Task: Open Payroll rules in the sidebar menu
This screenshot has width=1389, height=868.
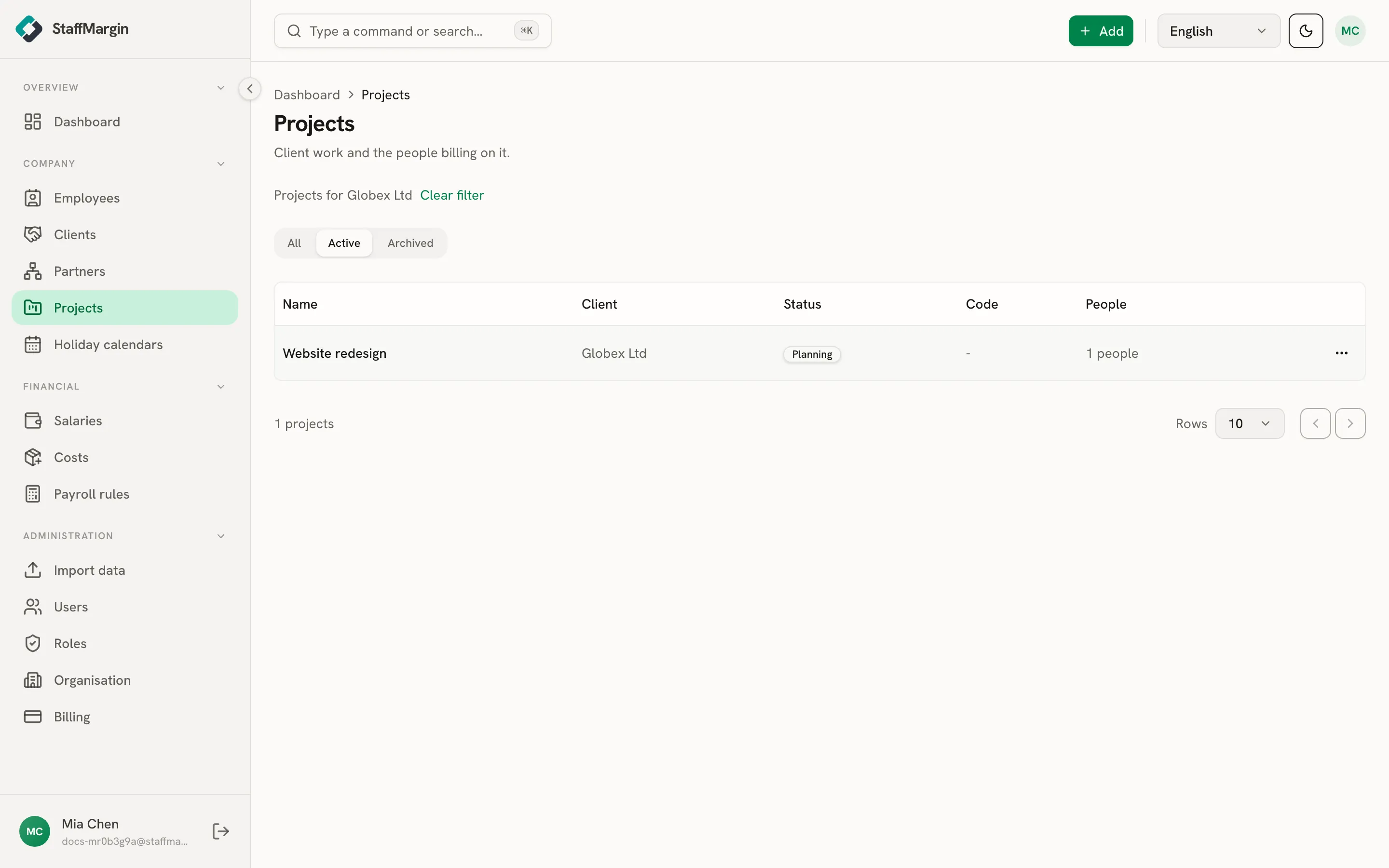Action: (x=124, y=494)
